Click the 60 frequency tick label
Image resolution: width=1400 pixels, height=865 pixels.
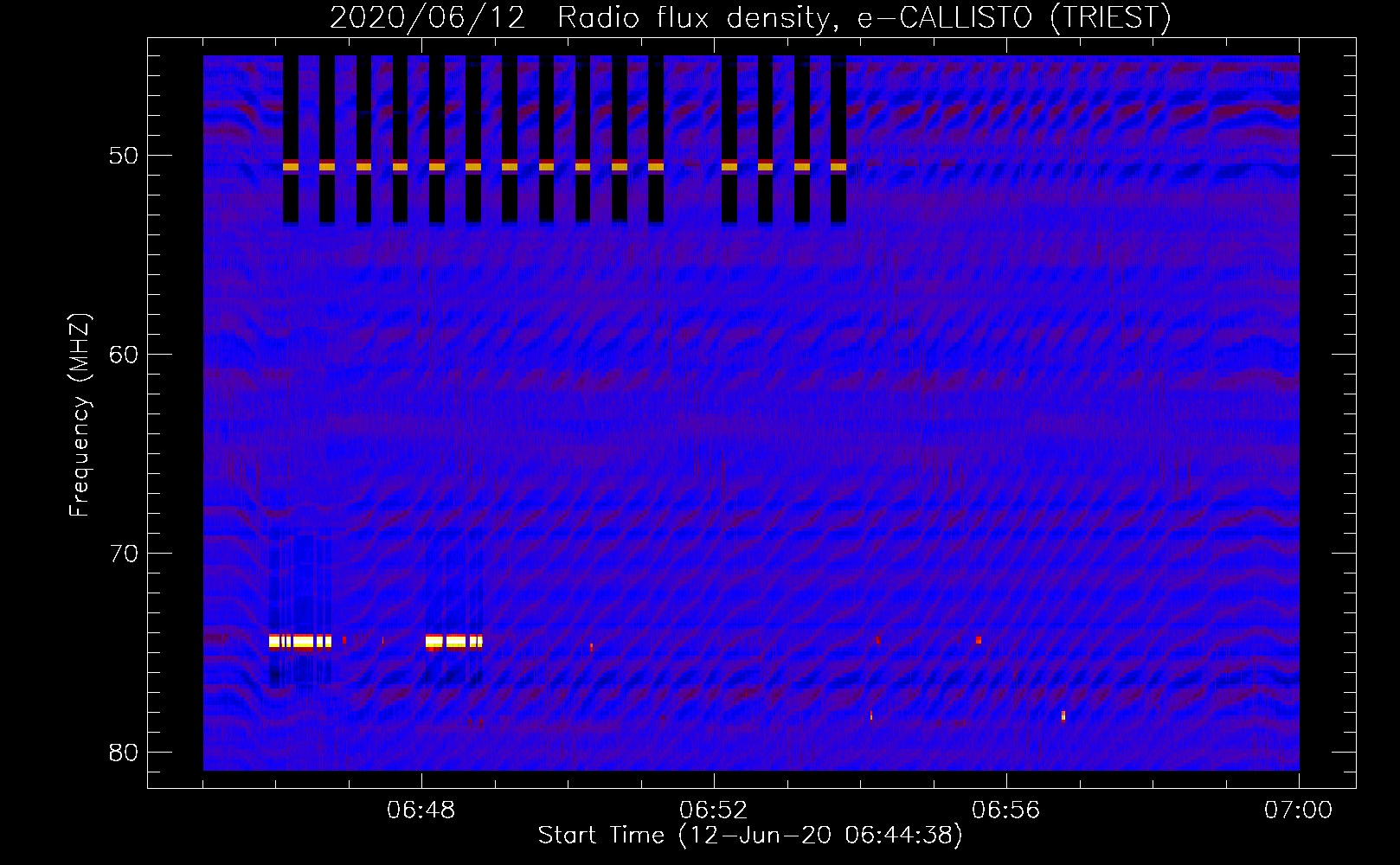(125, 355)
